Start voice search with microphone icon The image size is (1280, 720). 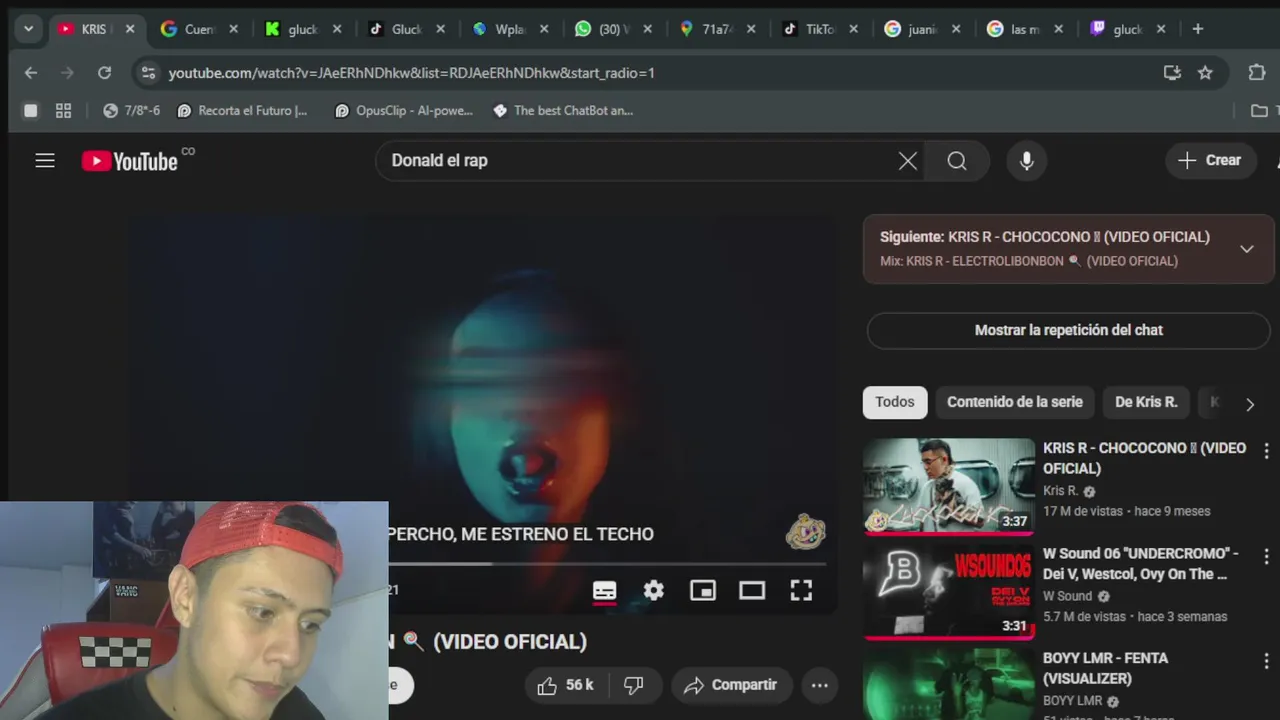1026,161
